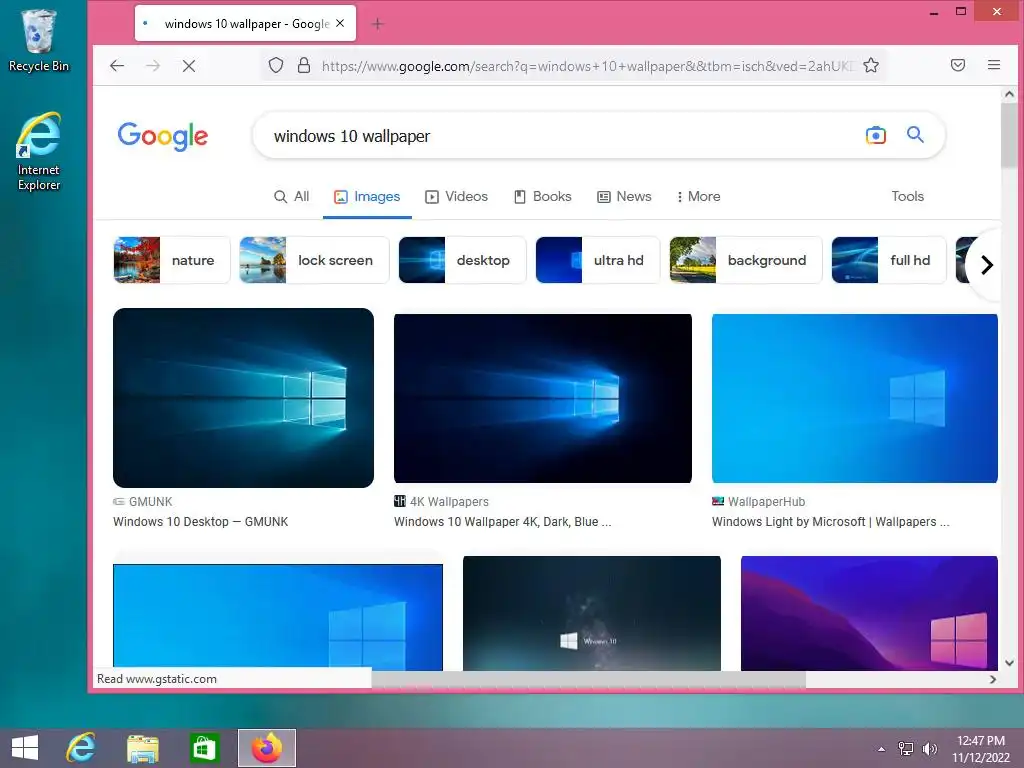Image resolution: width=1024 pixels, height=768 pixels.
Task: Click the Windows 10 Desktop — GMUNK link
Action: pos(200,522)
